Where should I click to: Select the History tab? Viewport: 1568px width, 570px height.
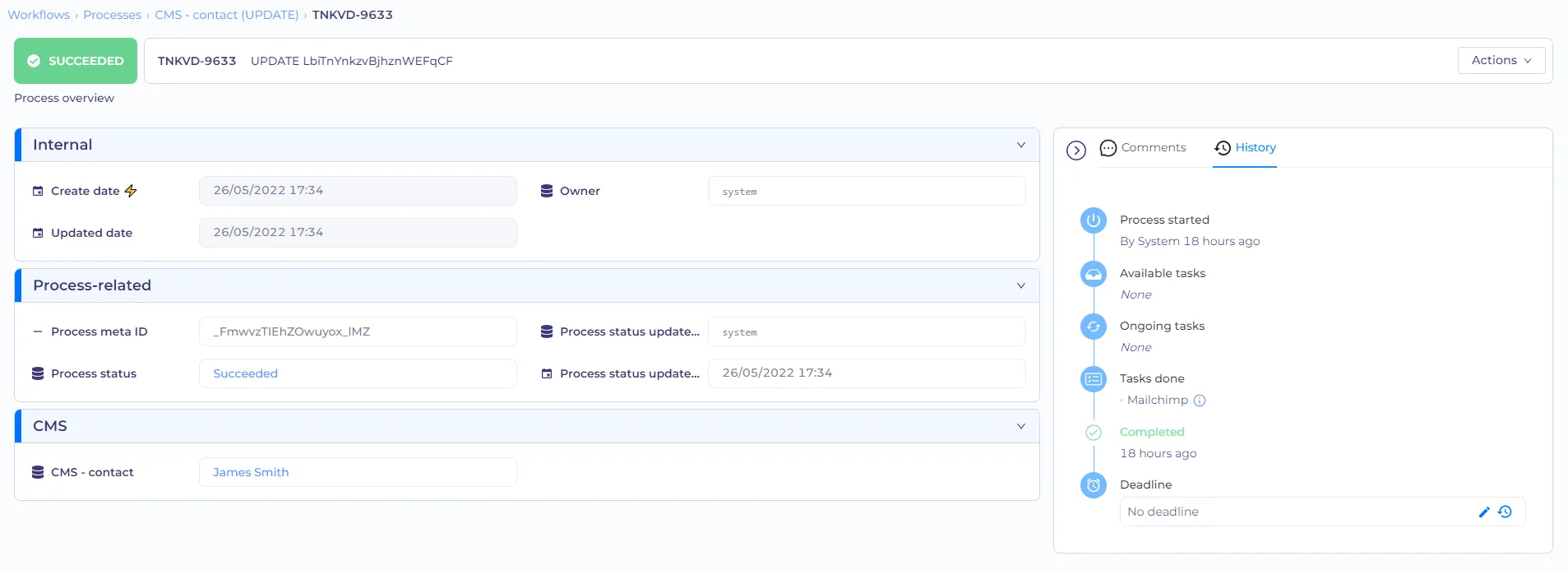(x=1245, y=148)
